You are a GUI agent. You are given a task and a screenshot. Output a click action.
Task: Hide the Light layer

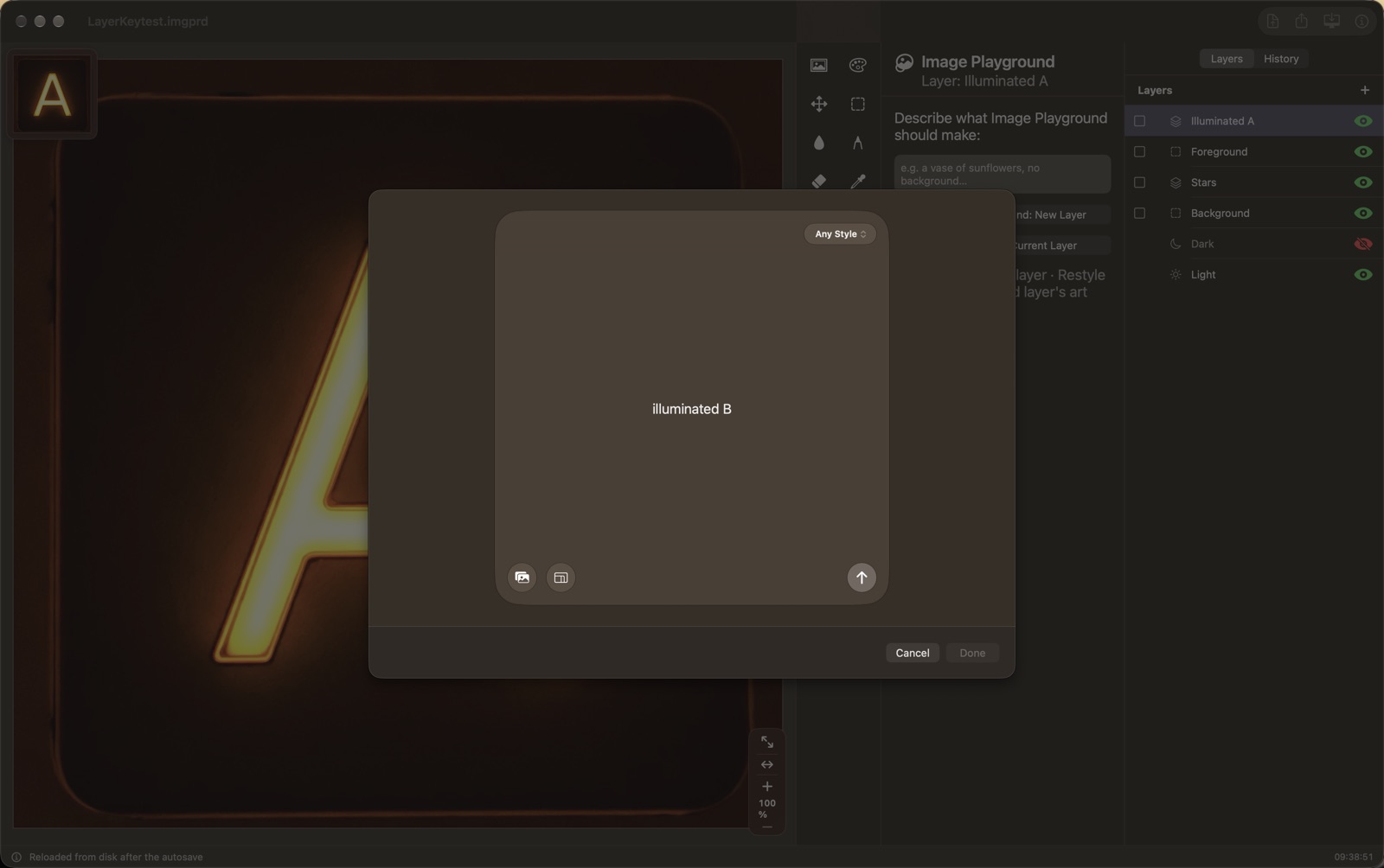pos(1363,275)
